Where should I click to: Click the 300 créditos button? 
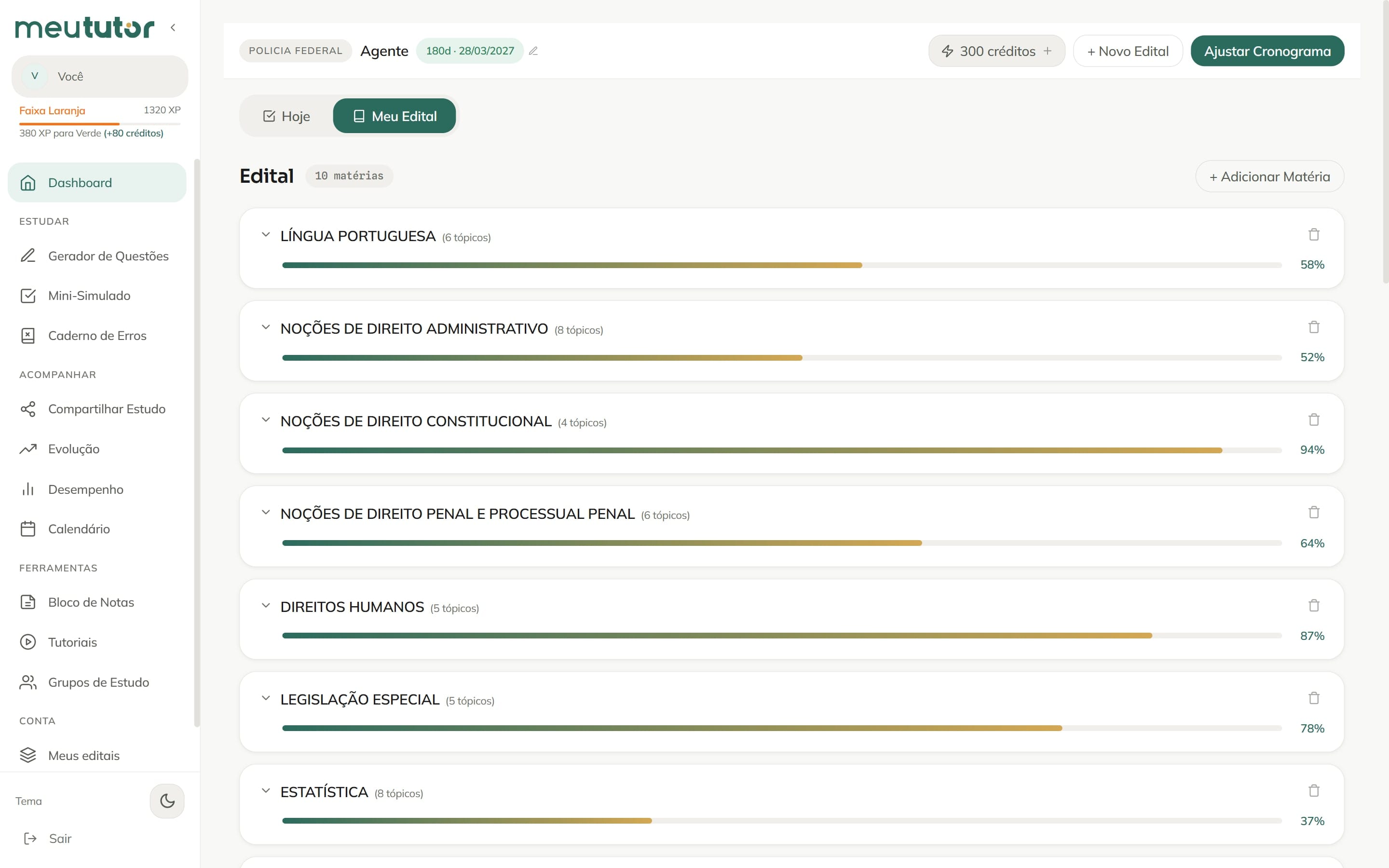click(996, 51)
